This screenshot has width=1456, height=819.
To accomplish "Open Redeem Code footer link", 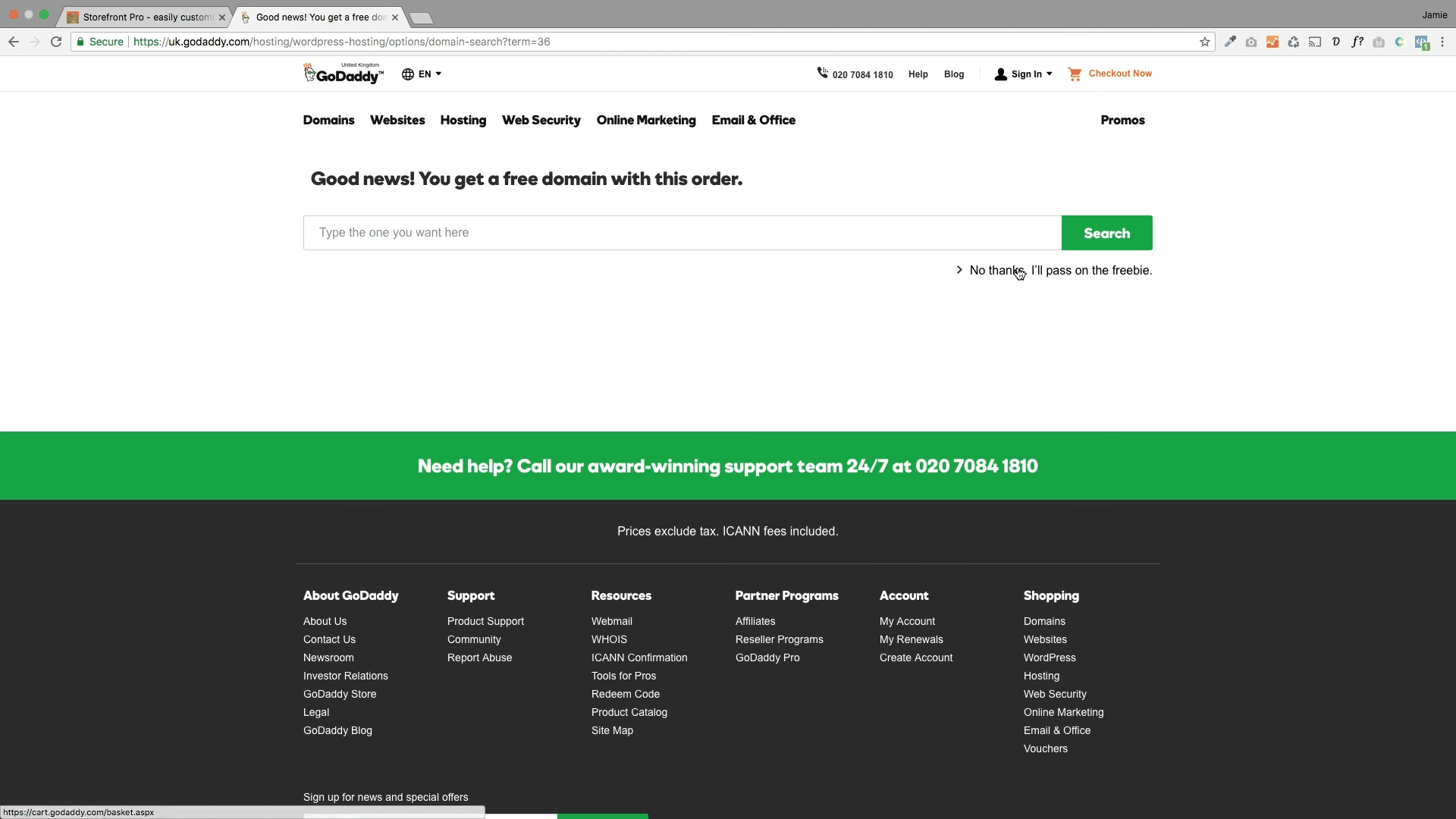I will (625, 694).
